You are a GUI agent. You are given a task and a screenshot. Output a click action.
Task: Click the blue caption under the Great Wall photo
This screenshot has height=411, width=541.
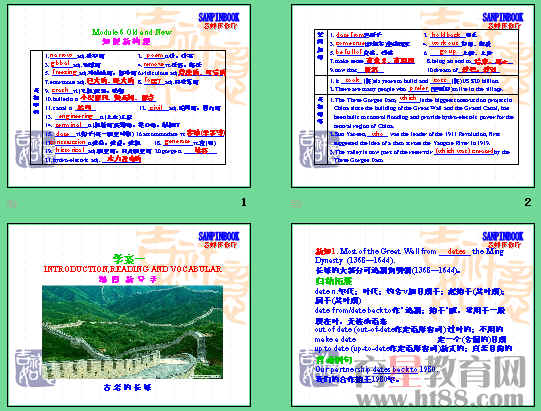point(127,388)
